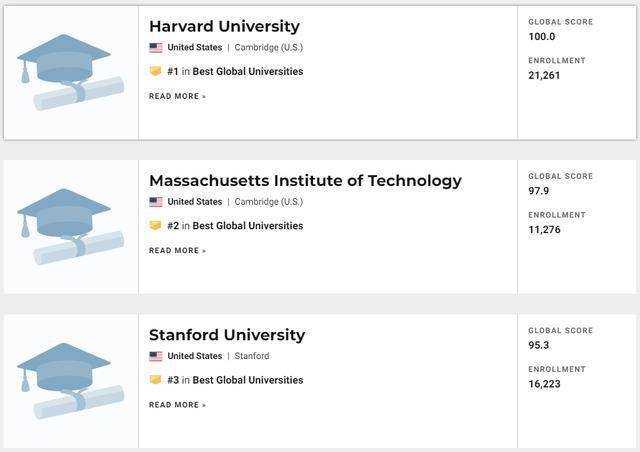Expand MIT's Read More link
This screenshot has height=452, width=640.
177,250
